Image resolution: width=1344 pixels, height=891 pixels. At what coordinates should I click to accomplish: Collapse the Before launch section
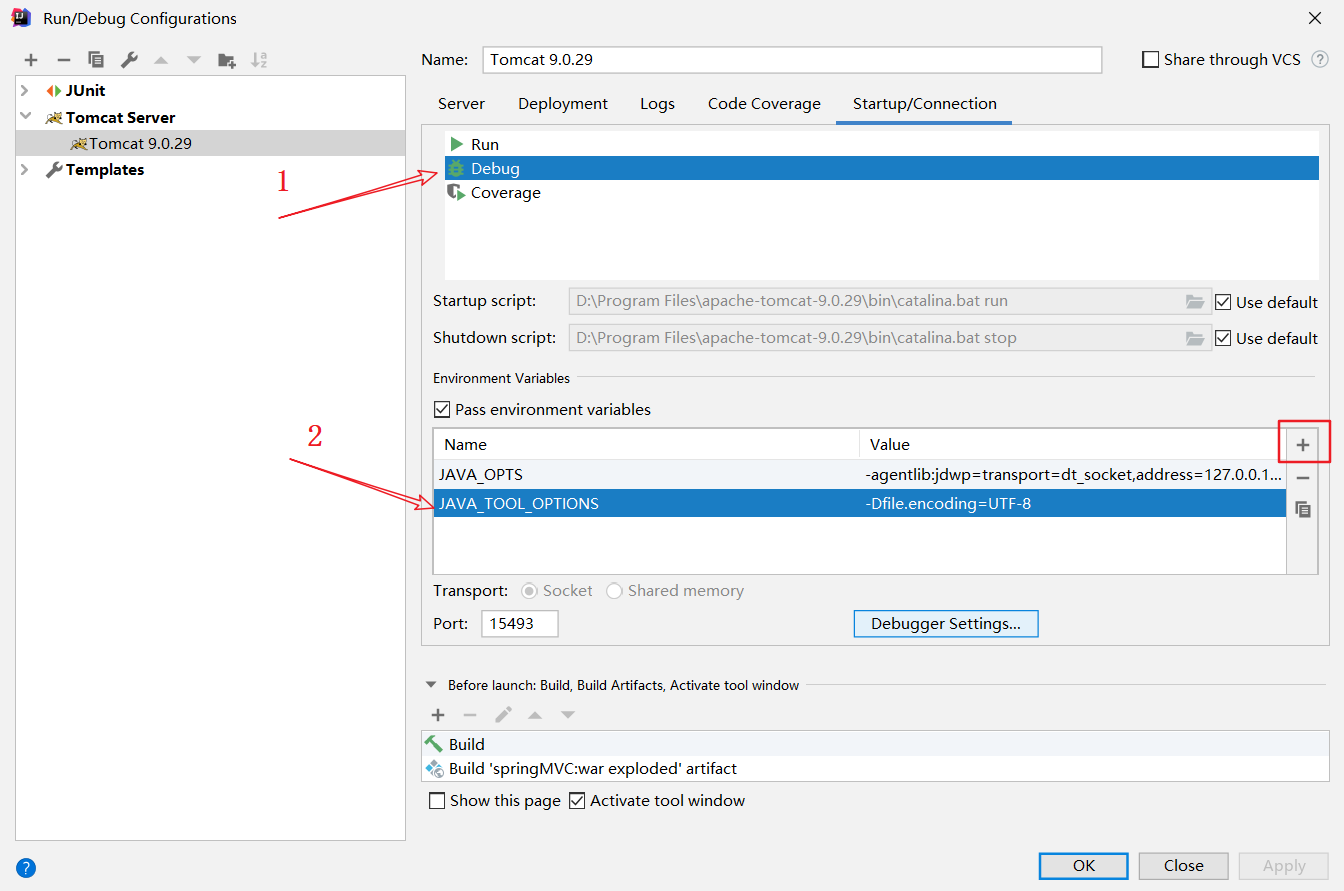coord(432,685)
